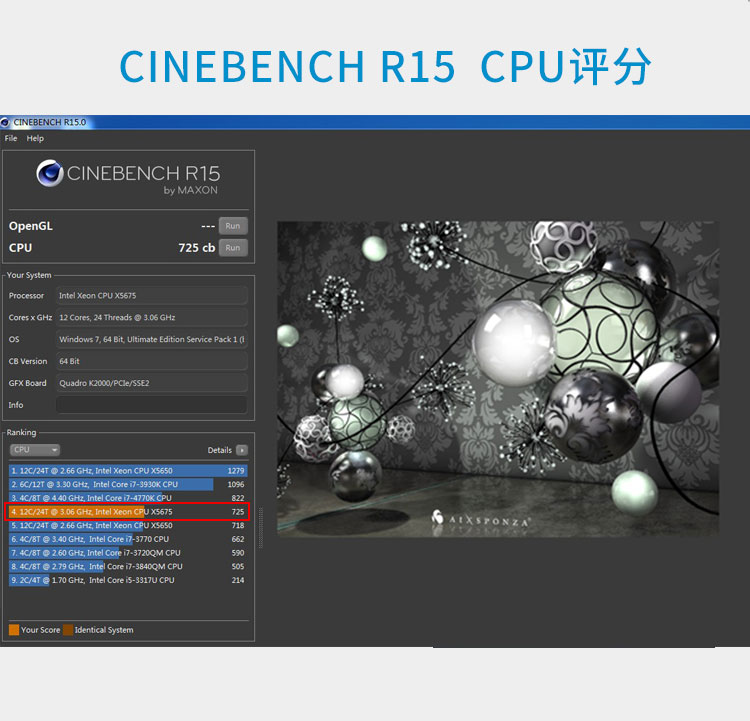750x721 pixels.
Task: Run the CPU benchmark
Action: tap(233, 248)
